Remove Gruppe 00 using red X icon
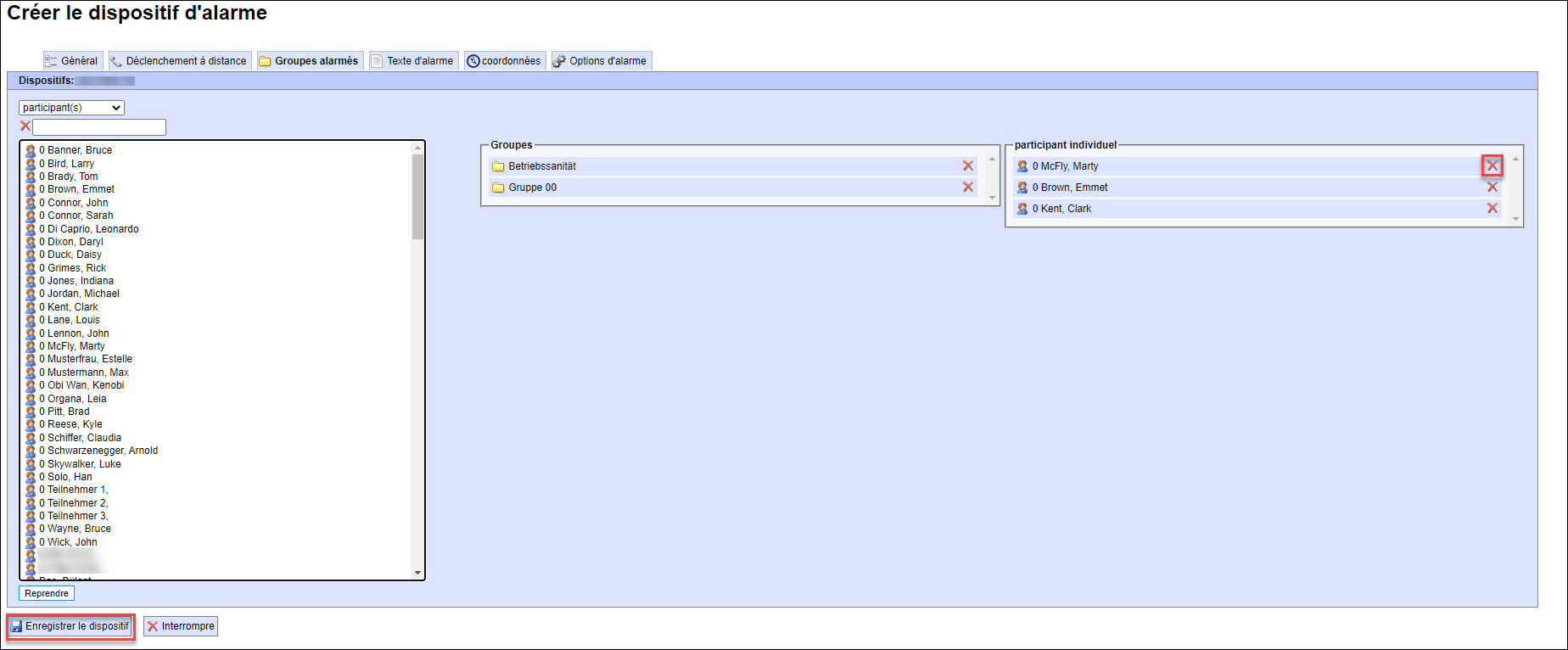The height and width of the screenshot is (650, 1568). (x=967, y=188)
